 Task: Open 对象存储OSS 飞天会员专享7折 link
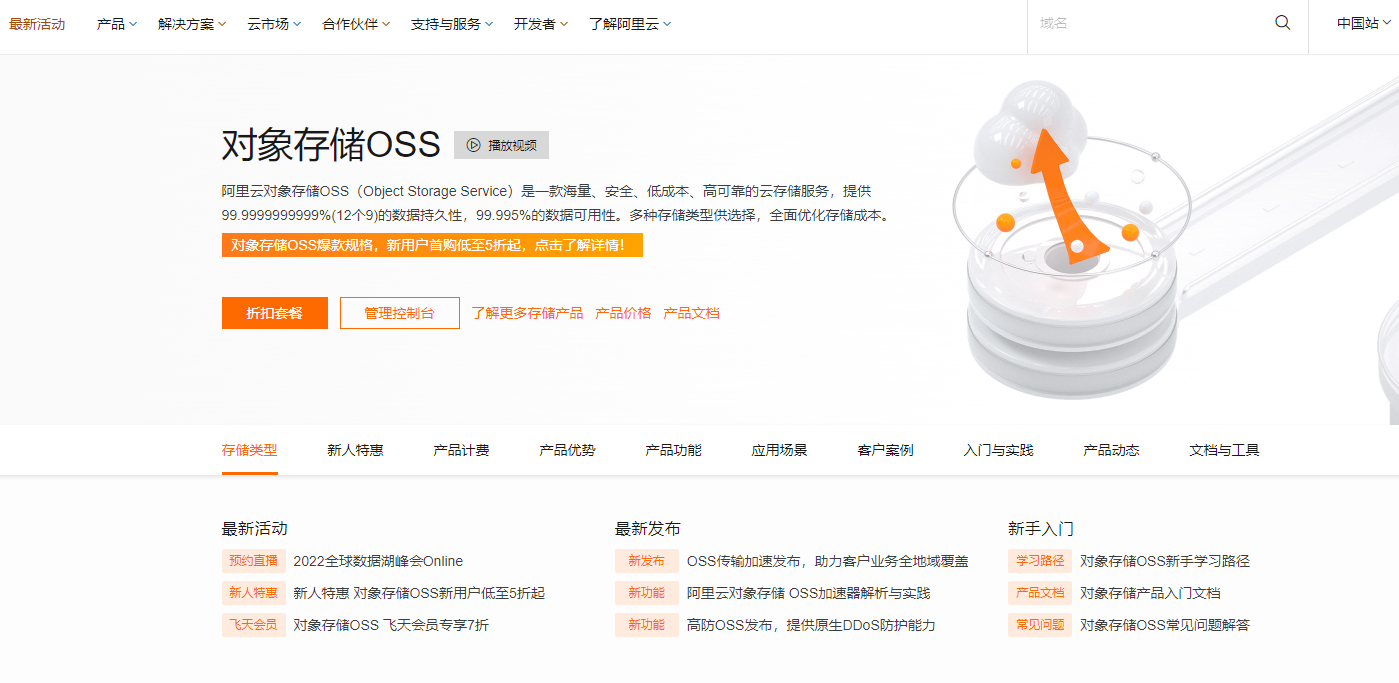(x=391, y=625)
